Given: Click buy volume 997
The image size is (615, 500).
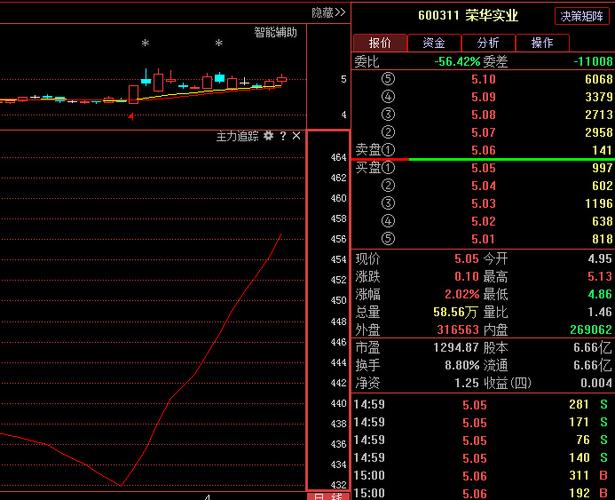Looking at the screenshot, I should pos(602,168).
